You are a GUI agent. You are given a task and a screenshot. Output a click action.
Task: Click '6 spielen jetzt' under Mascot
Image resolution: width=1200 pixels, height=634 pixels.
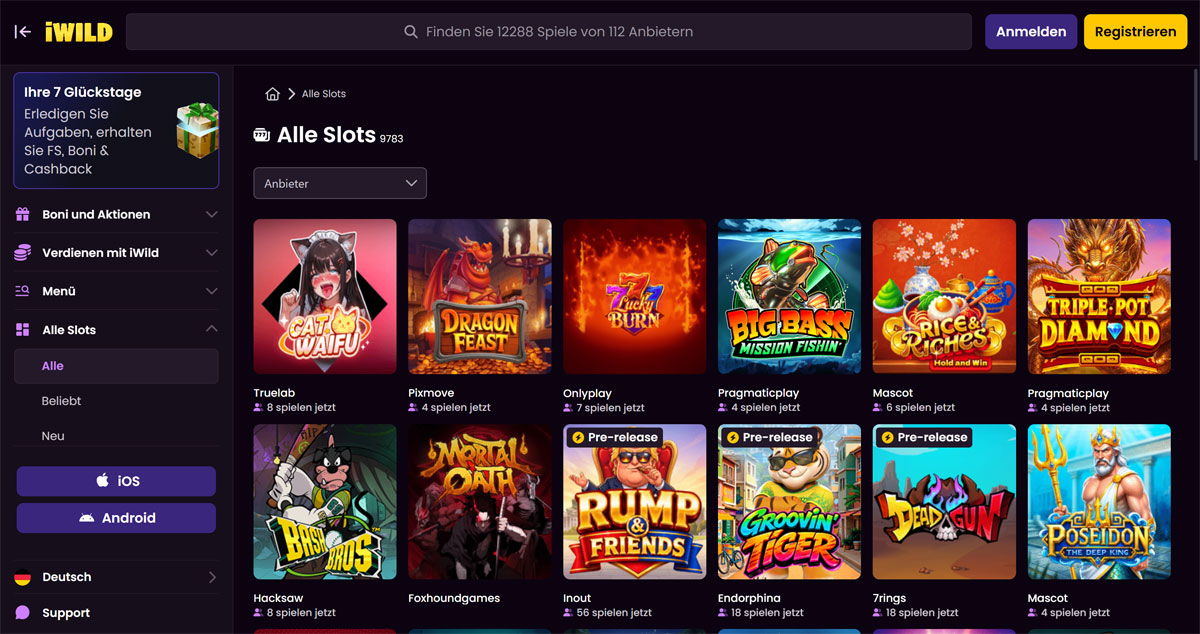(920, 408)
